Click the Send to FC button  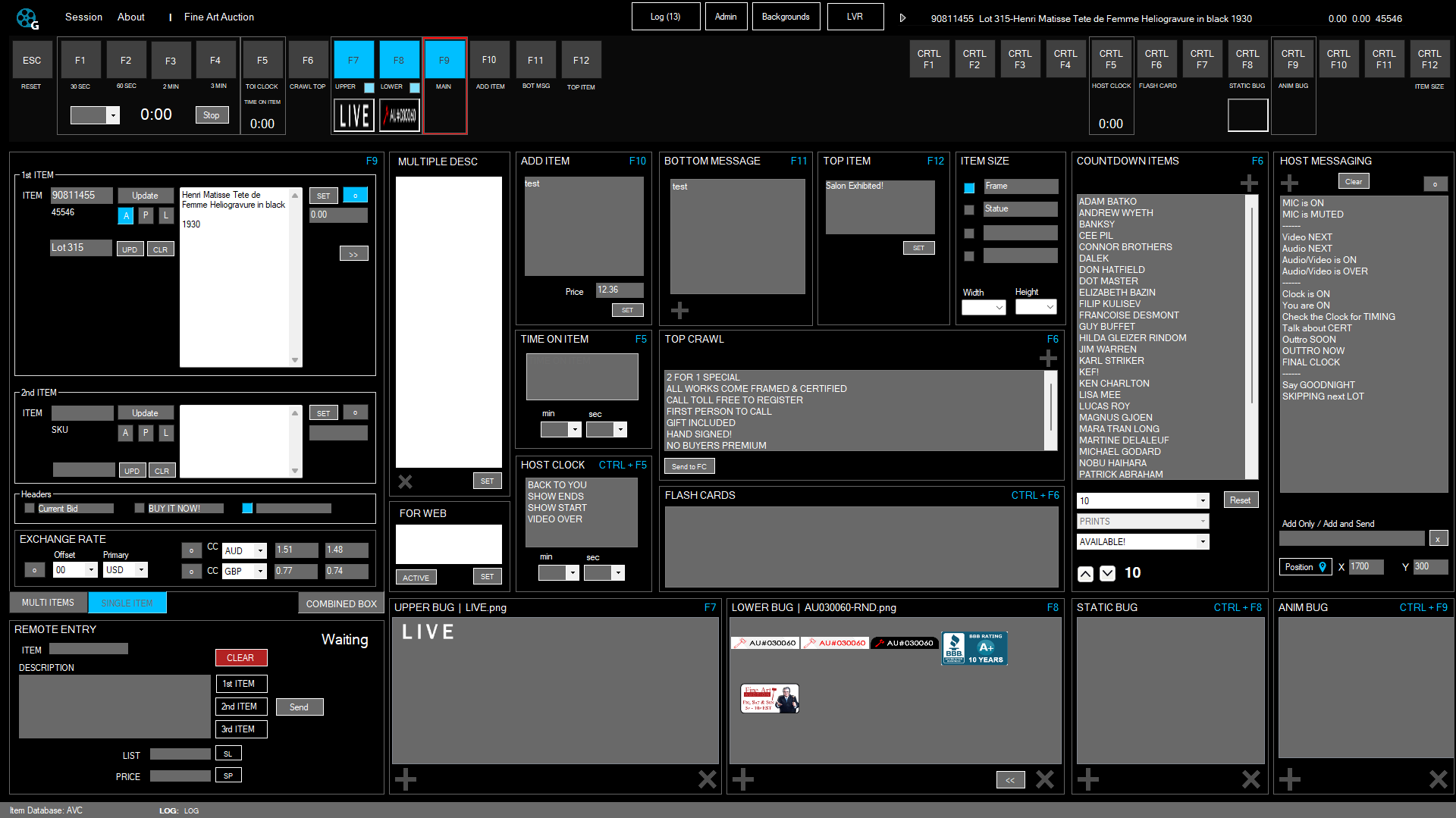point(689,465)
